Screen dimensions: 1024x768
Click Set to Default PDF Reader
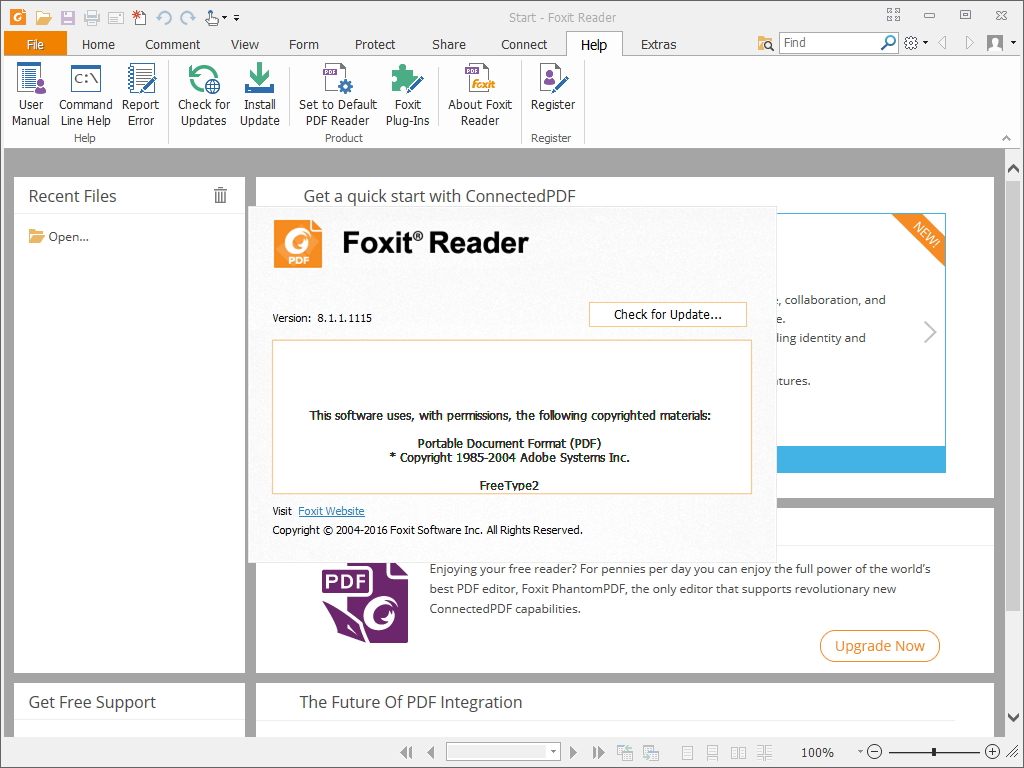click(x=336, y=94)
